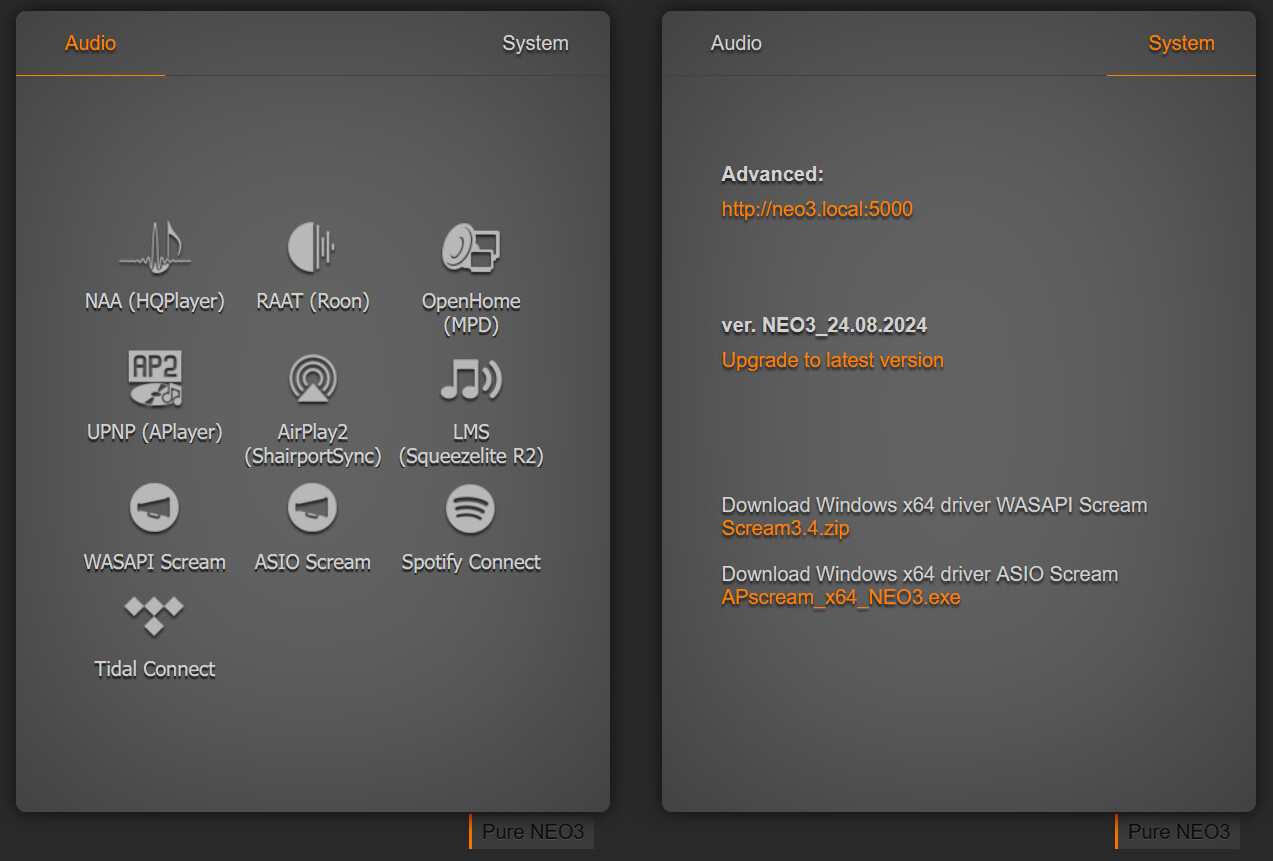Open the http://neo3.local:5000 advanced link
The image size is (1273, 861).
coord(817,209)
